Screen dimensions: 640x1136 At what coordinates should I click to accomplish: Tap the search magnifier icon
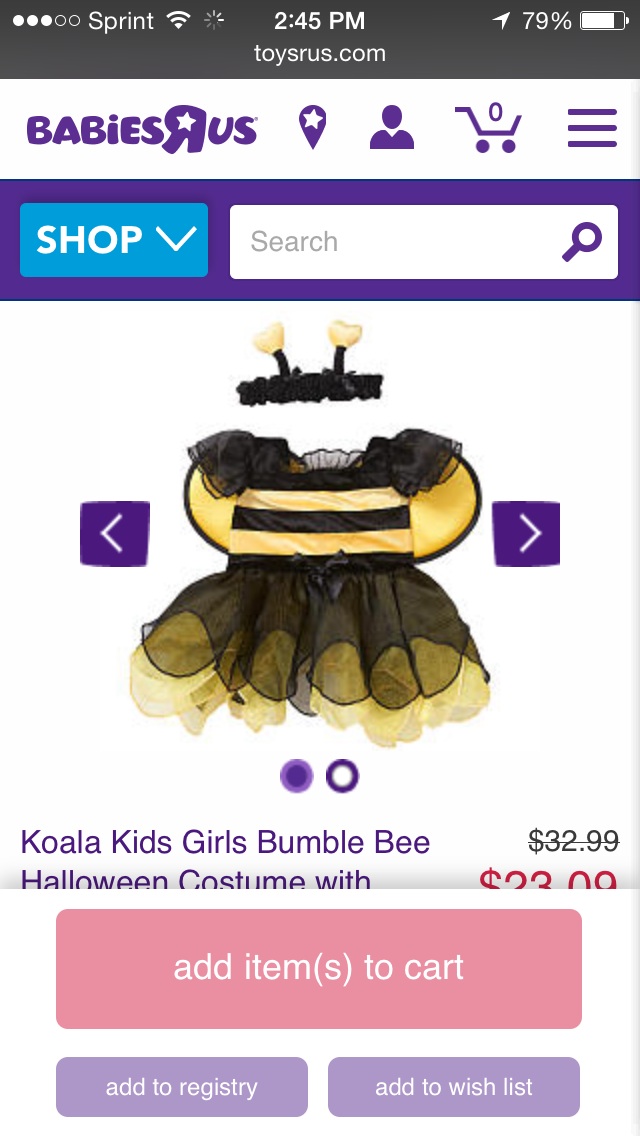[x=582, y=242]
